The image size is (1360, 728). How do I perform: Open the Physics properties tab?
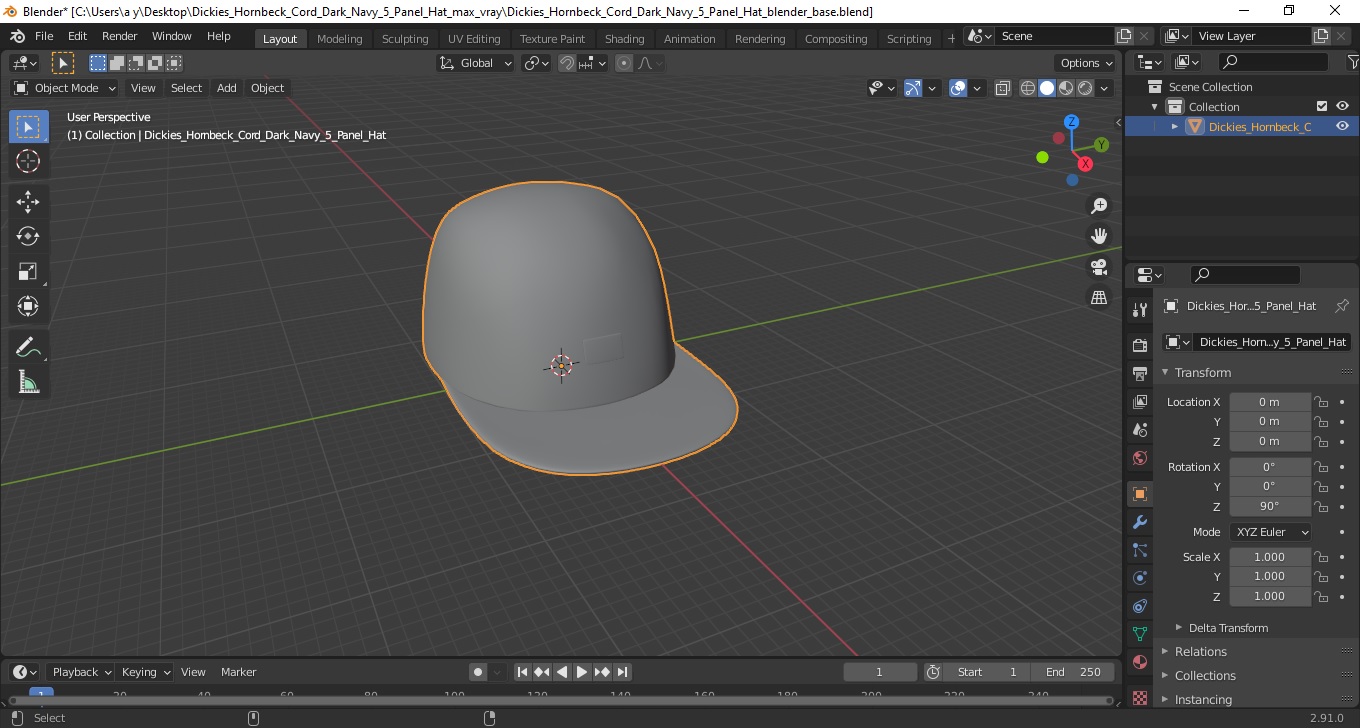click(1139, 578)
